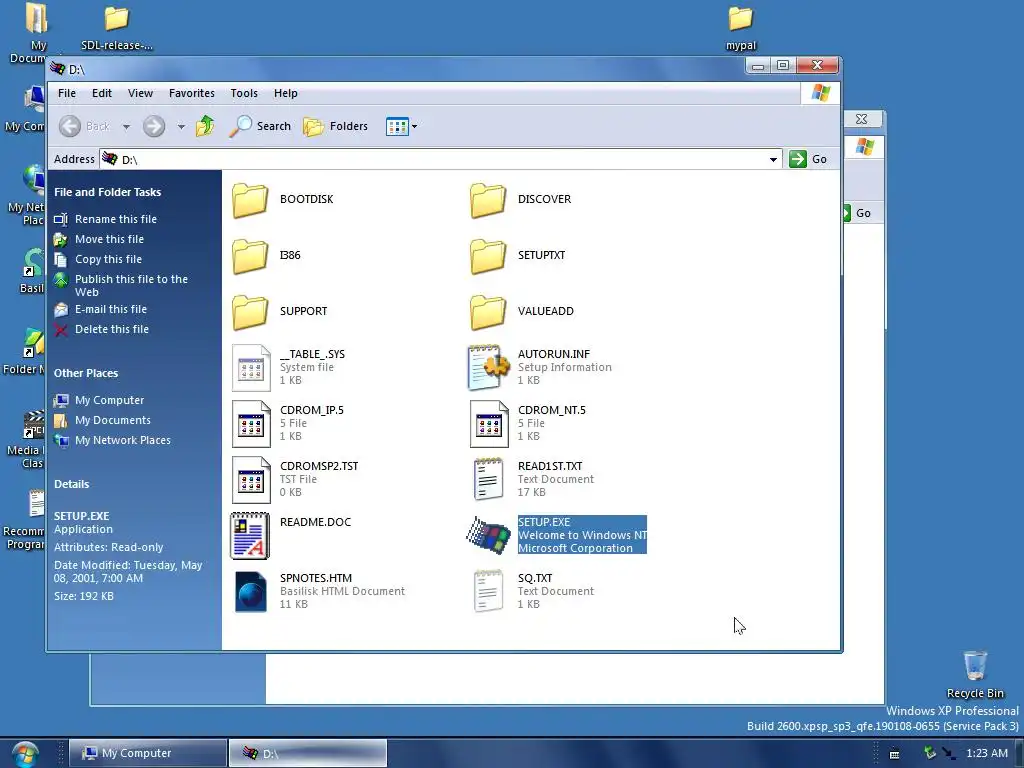Open the BOOTDISK folder icon

point(250,199)
